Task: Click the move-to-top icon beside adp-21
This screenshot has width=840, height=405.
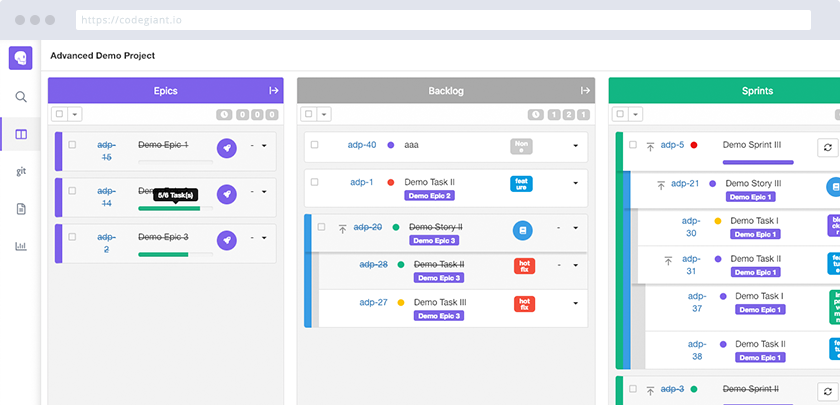Action: tap(661, 185)
